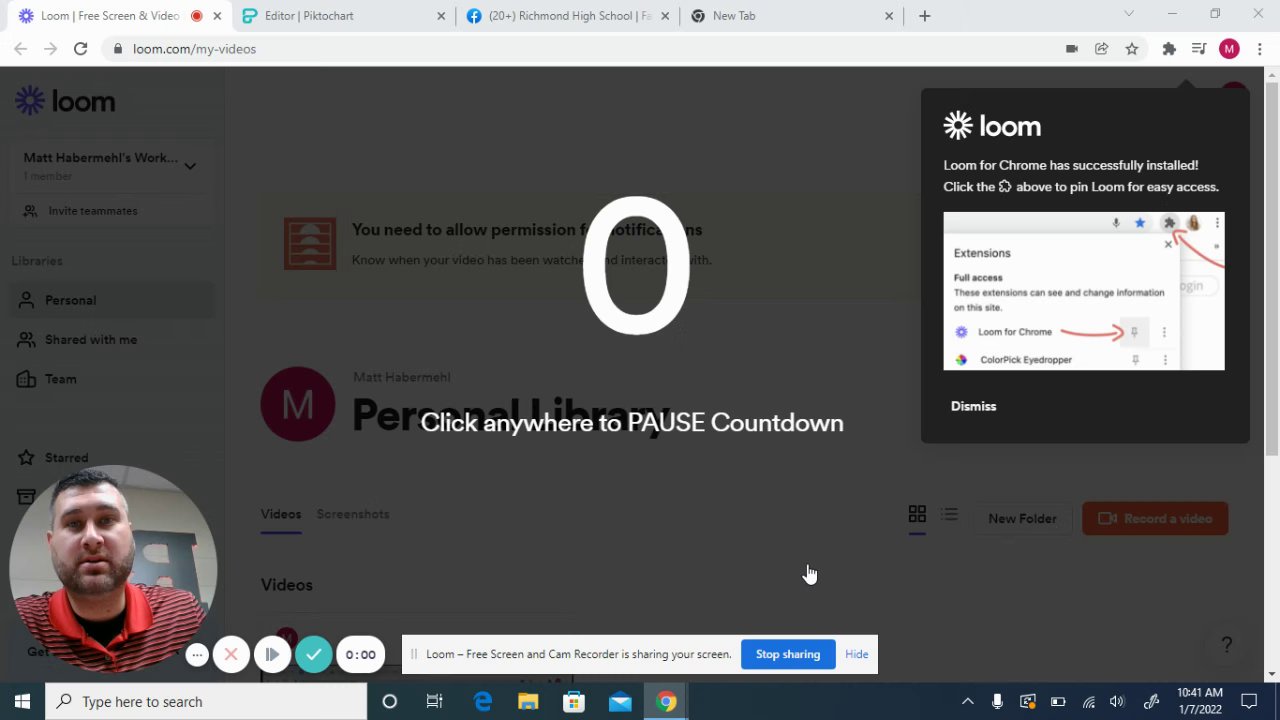Image resolution: width=1280 pixels, height=720 pixels.
Task: Open volume control in system tray
Action: [x=1117, y=701]
